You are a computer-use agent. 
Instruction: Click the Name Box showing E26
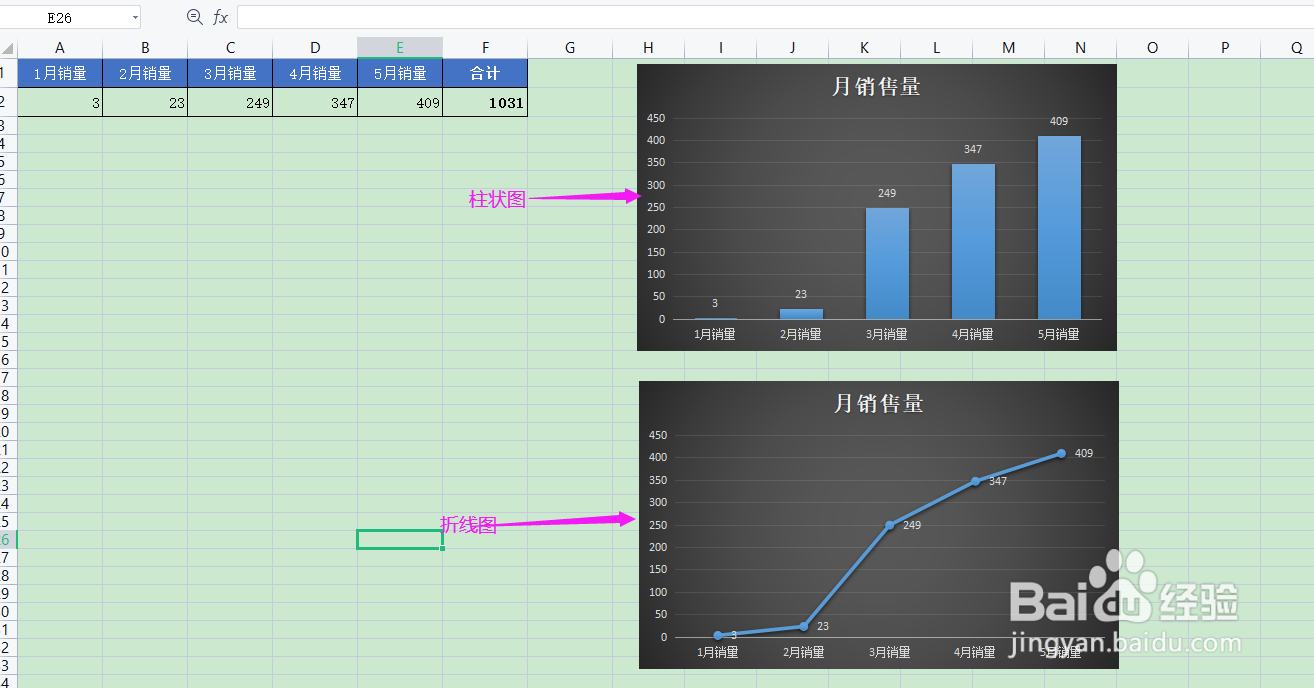point(60,18)
